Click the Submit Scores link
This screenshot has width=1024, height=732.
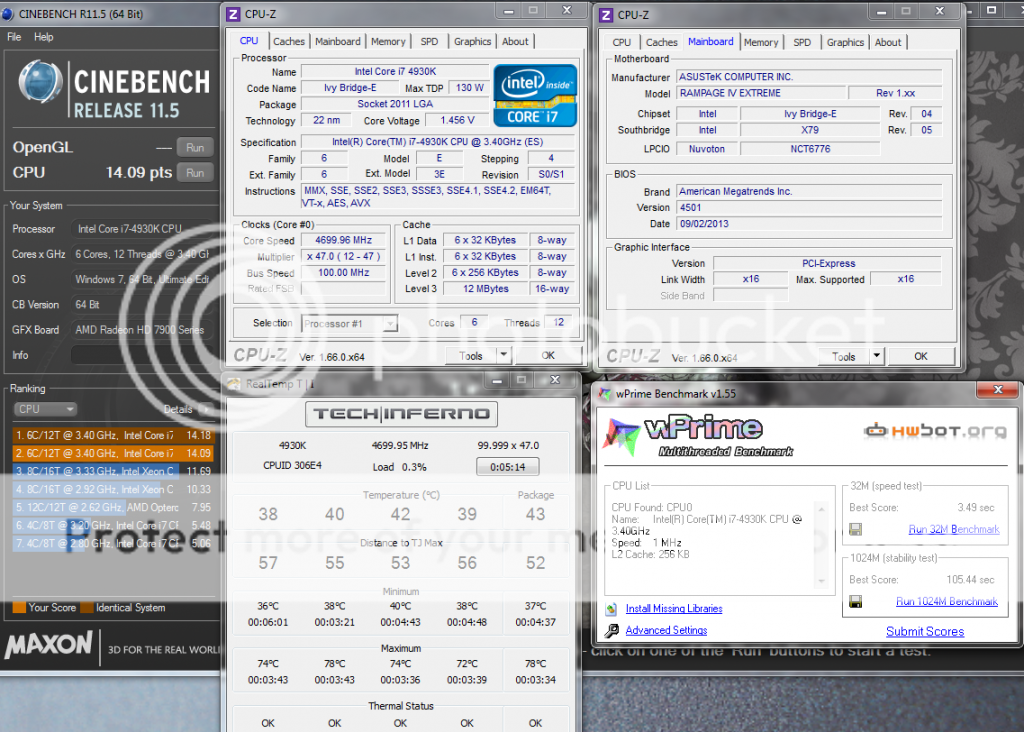click(x=925, y=631)
